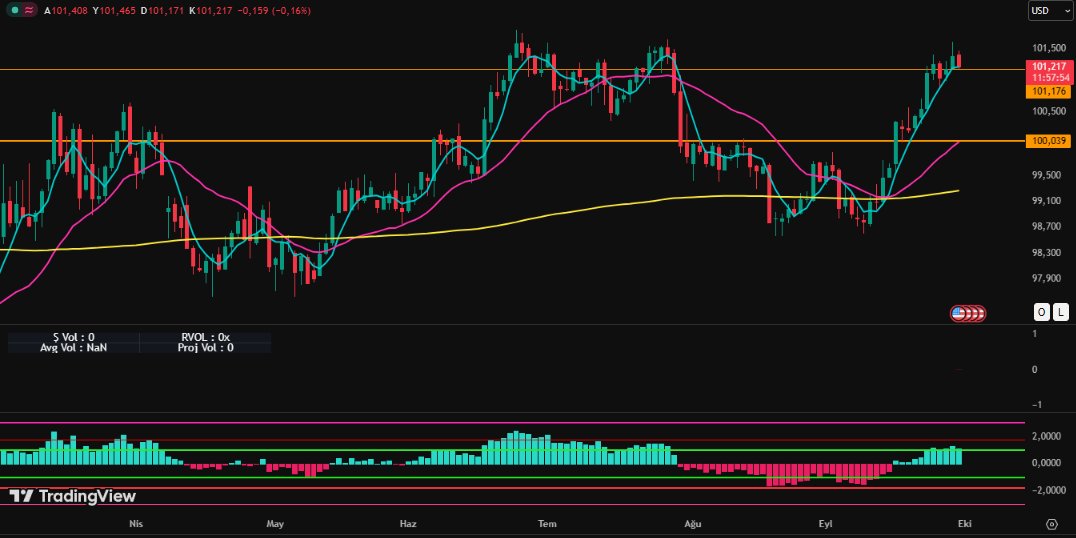Screen dimensions: 1076x538
Task: Click the 0,0000 oscillator axis label
Action: 1047,463
